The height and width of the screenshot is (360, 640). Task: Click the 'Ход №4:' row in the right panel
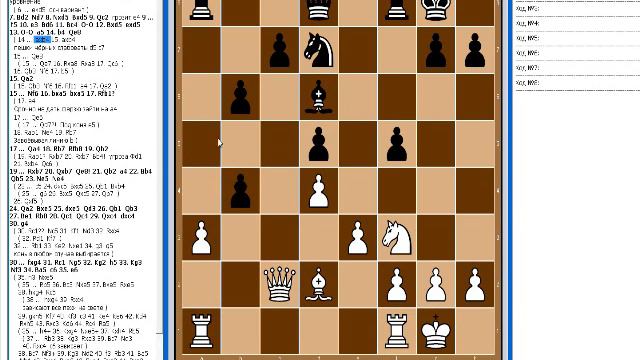tap(577, 23)
